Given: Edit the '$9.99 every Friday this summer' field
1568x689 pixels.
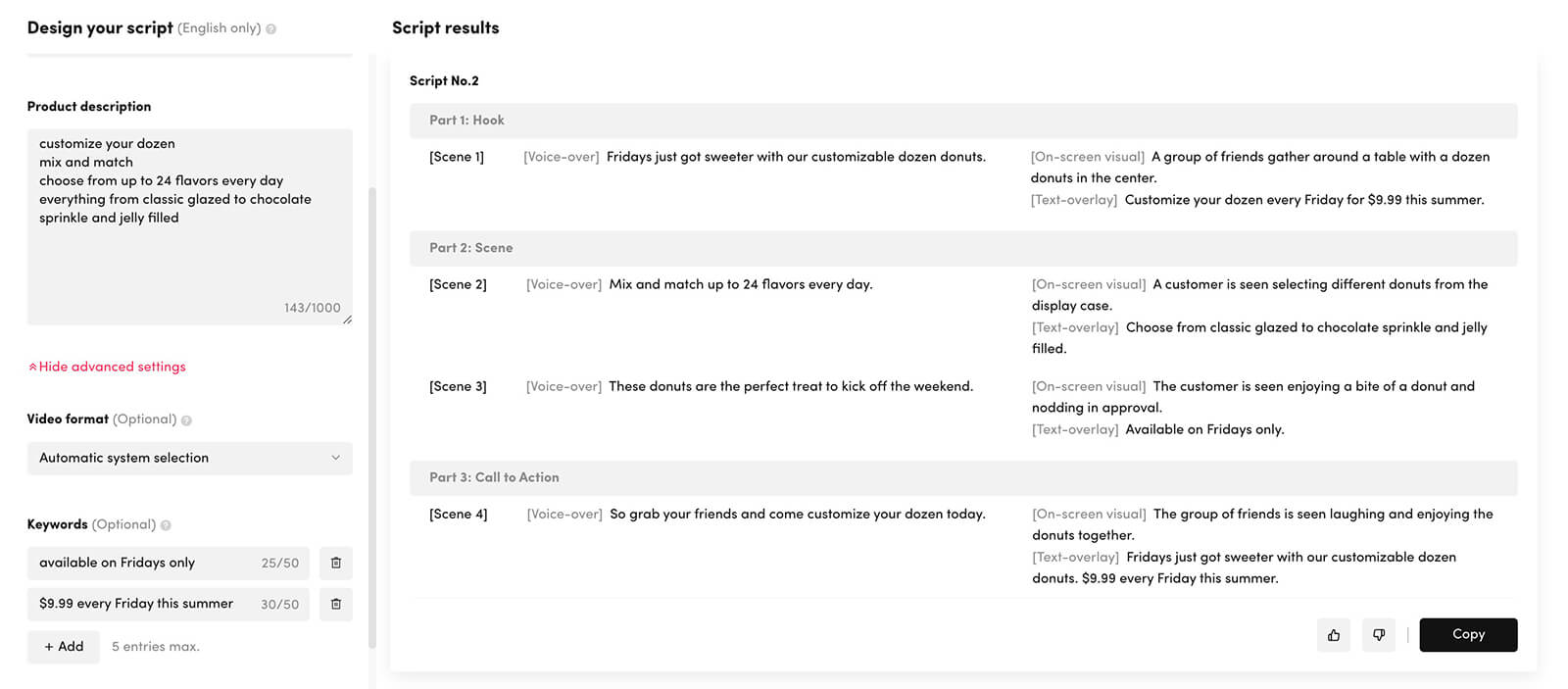Looking at the screenshot, I should point(169,604).
